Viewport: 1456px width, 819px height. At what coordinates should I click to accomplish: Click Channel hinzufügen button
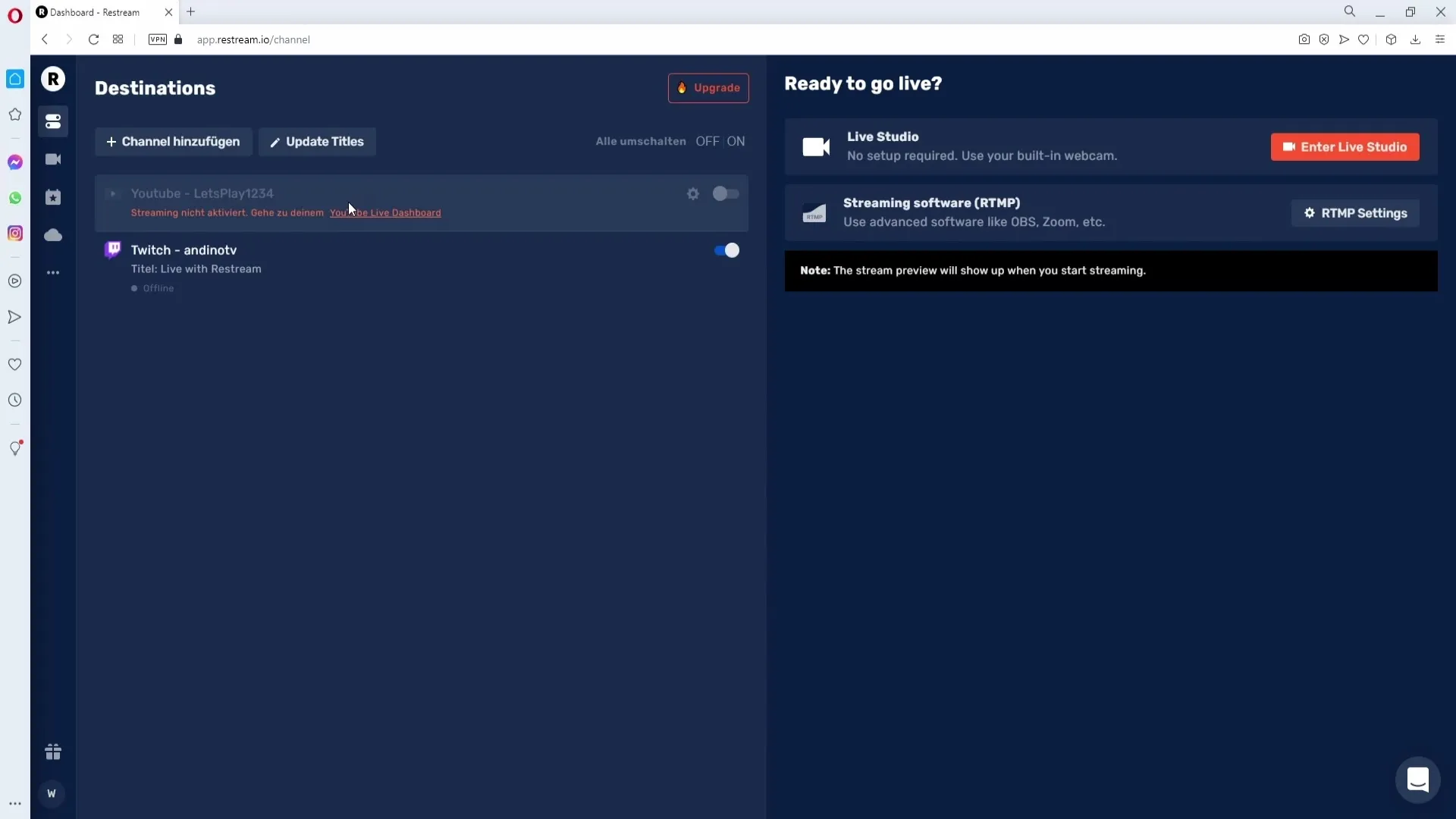point(174,142)
